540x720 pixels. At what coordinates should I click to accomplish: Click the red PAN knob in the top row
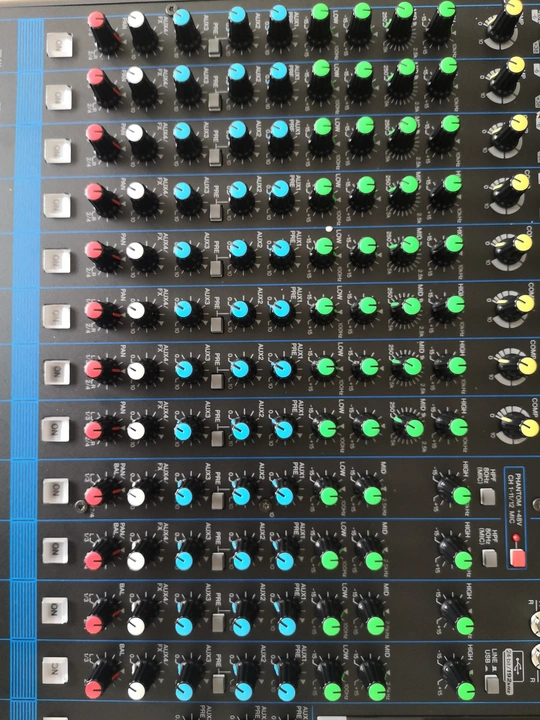pos(96,20)
